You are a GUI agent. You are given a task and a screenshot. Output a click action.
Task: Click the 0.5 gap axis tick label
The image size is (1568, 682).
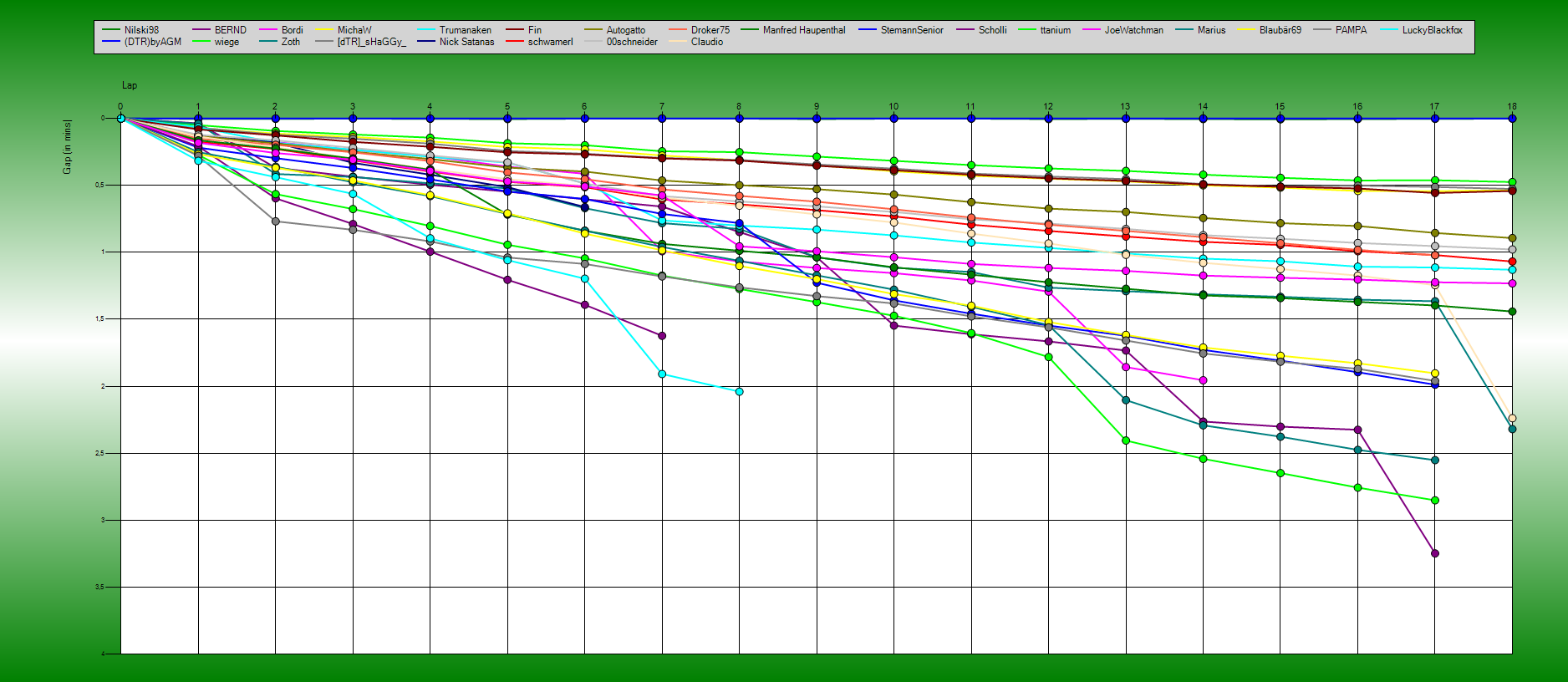[102, 185]
